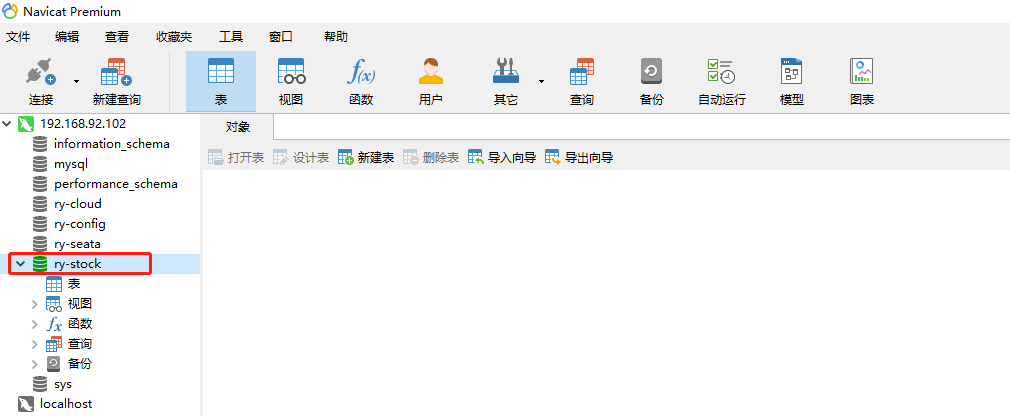Select the ry-config database
The image size is (1010, 416).
80,224
